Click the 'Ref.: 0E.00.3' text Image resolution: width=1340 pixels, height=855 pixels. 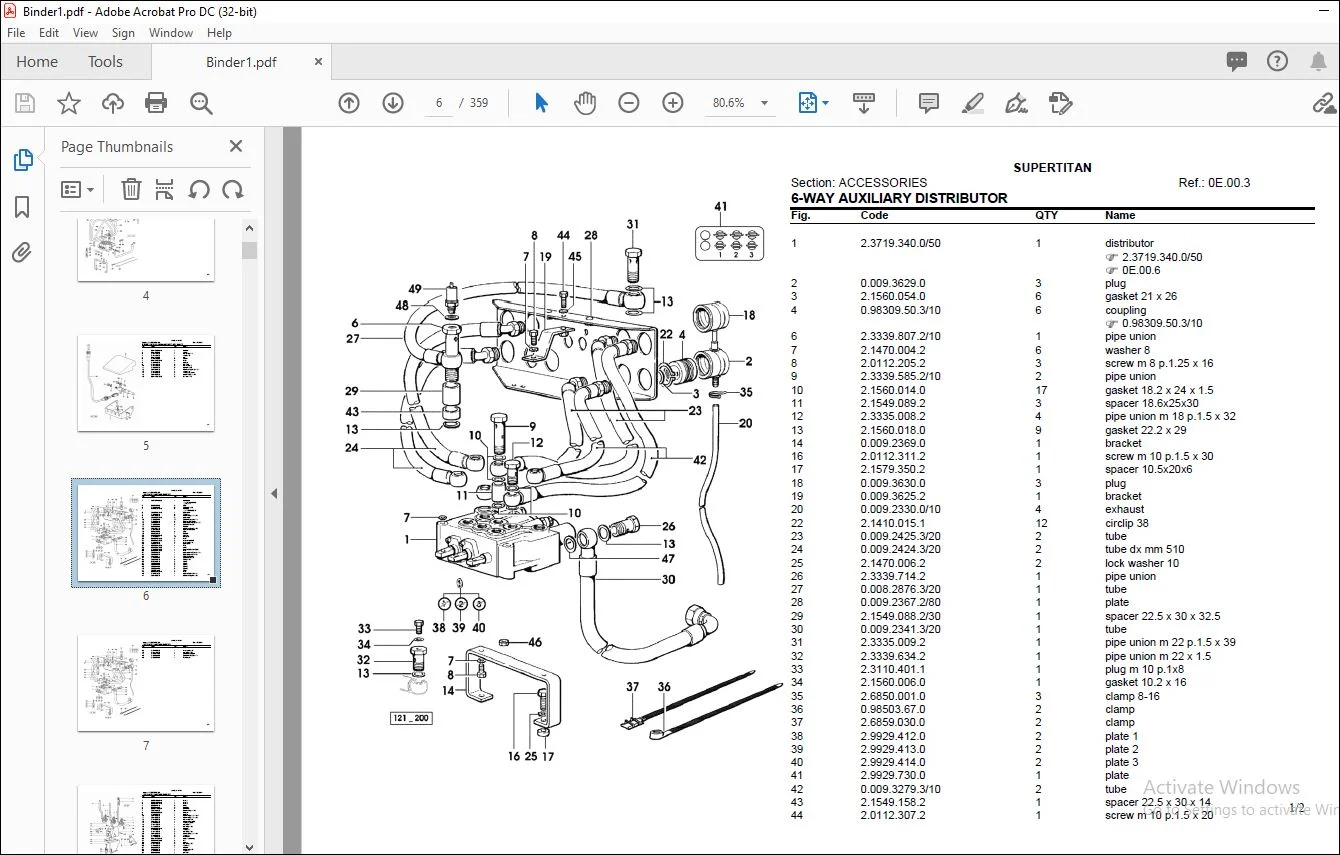click(1214, 183)
